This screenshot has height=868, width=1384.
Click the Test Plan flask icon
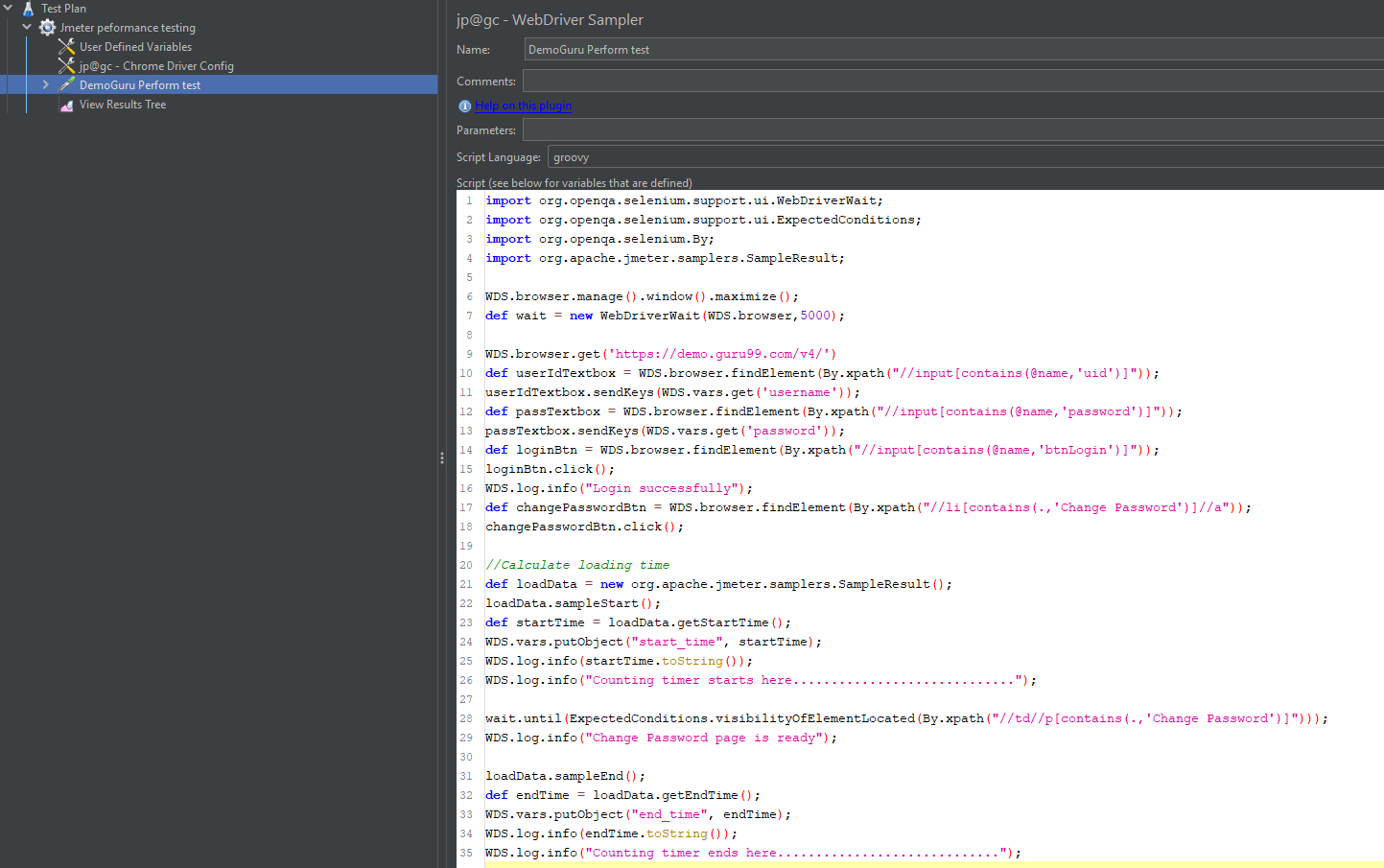(x=28, y=9)
